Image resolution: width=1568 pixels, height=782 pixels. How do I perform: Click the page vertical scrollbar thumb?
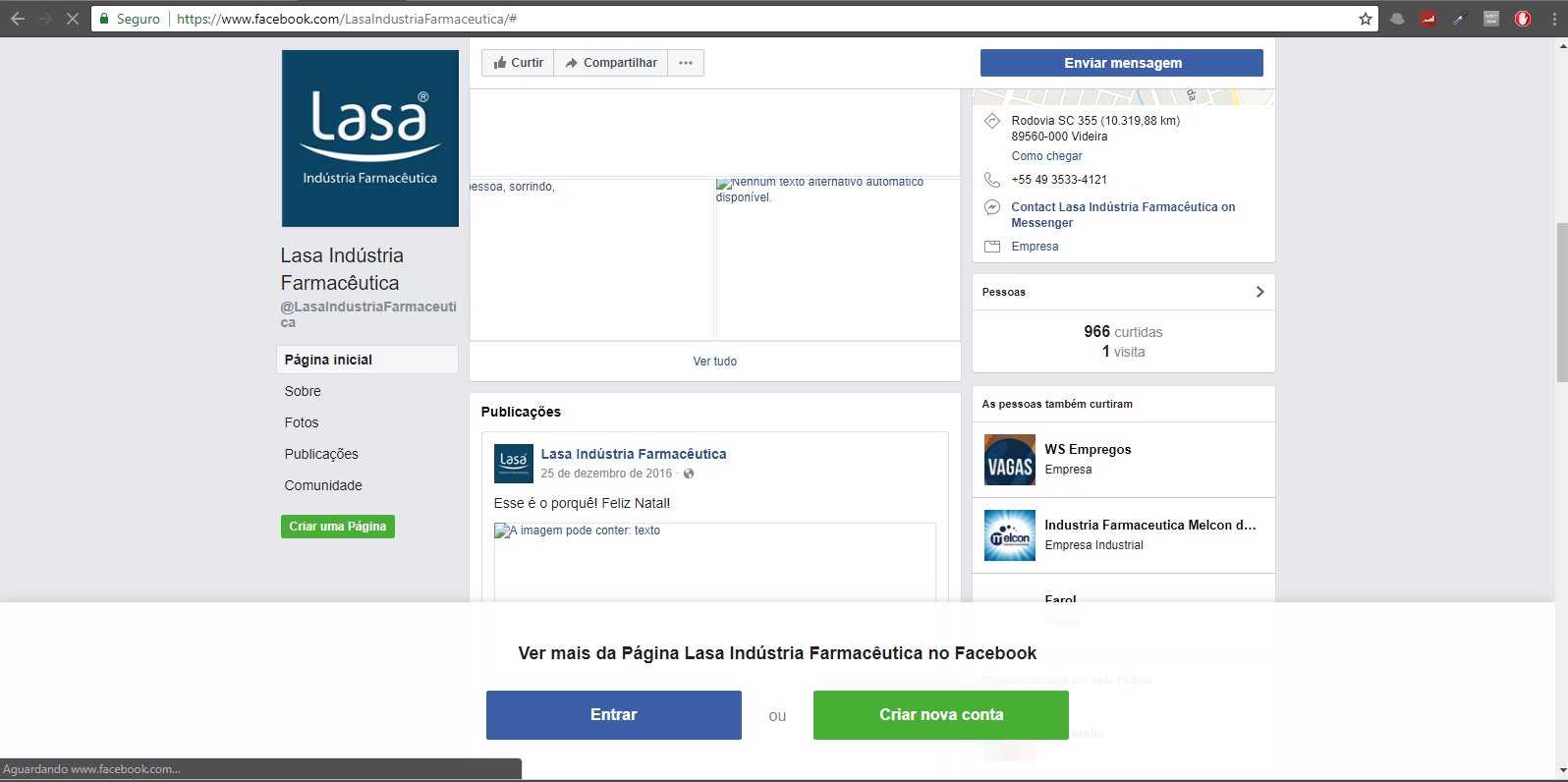click(1562, 303)
